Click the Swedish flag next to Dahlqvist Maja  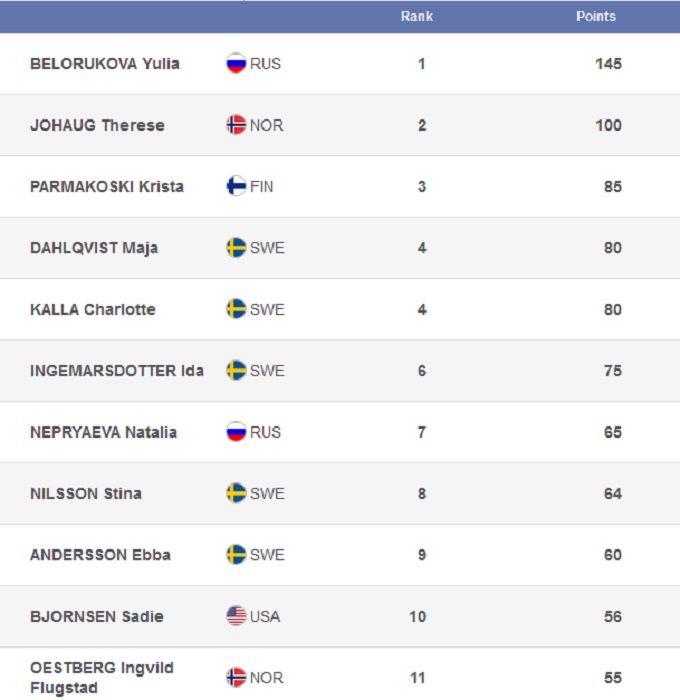click(236, 248)
